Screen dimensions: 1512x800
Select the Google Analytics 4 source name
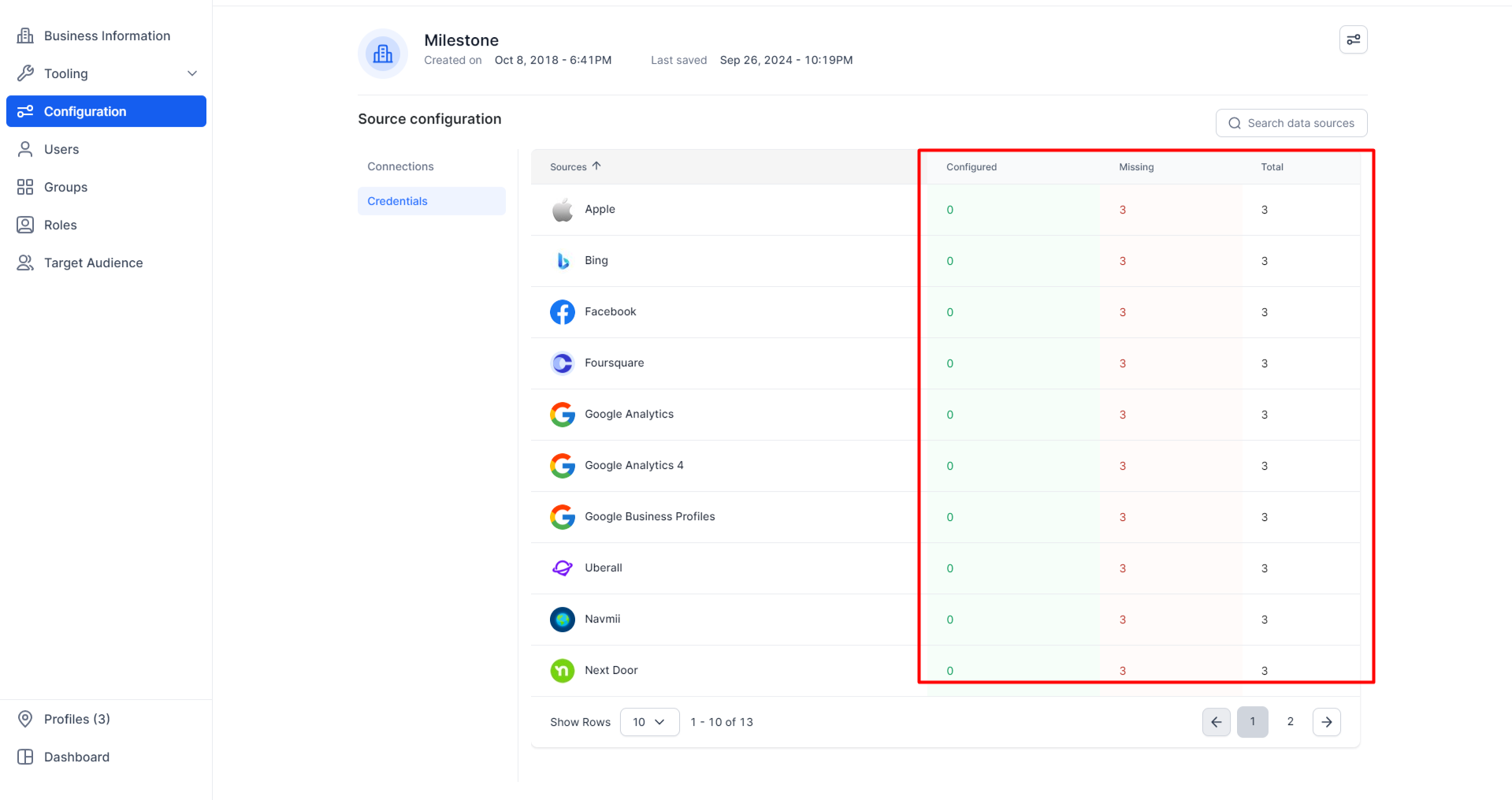coord(634,465)
